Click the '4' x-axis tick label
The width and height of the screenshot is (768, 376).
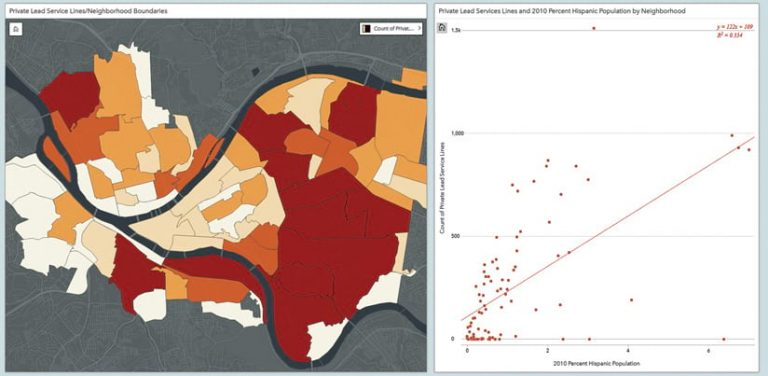628,351
